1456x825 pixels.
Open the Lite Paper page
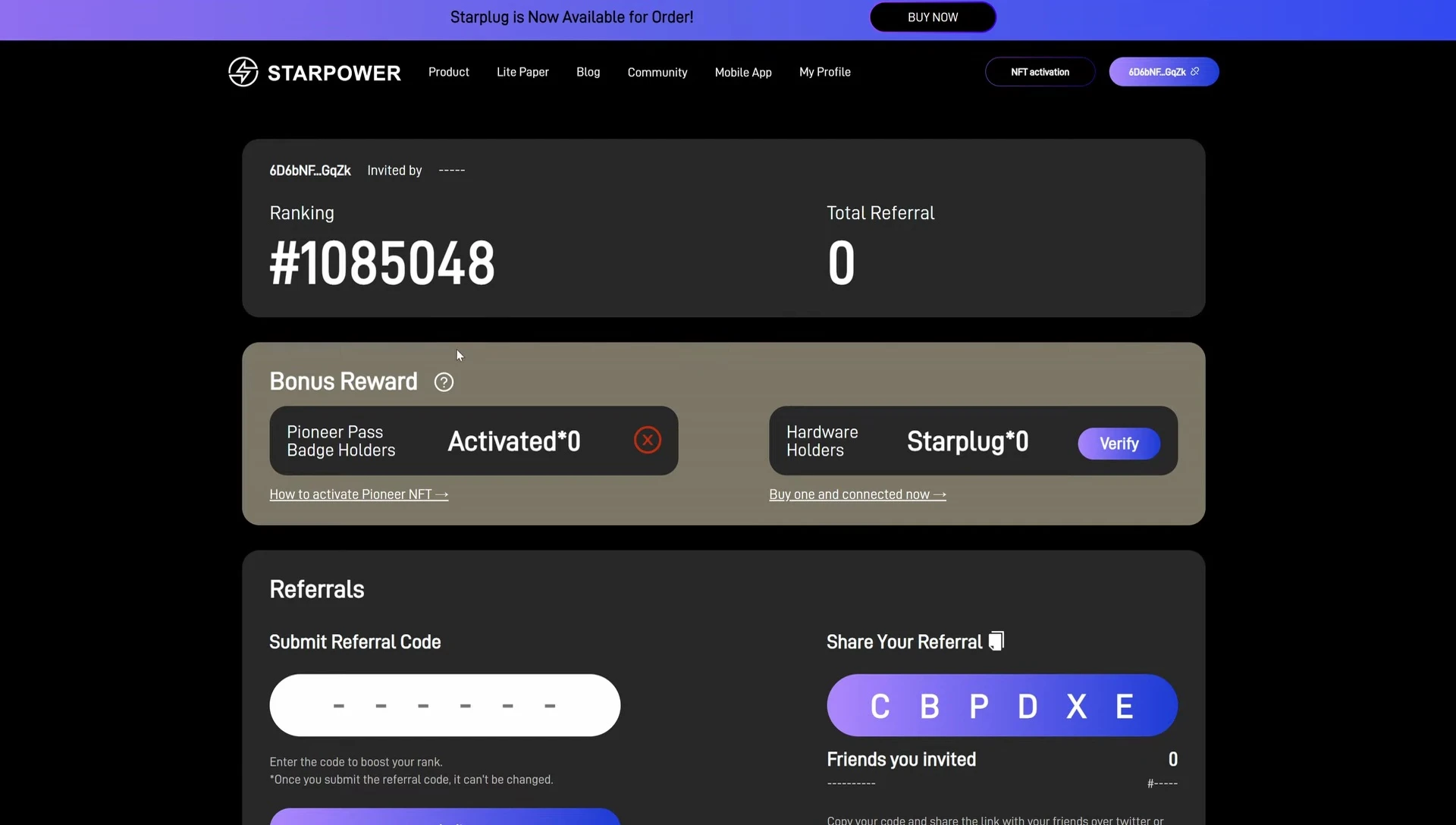tap(522, 72)
